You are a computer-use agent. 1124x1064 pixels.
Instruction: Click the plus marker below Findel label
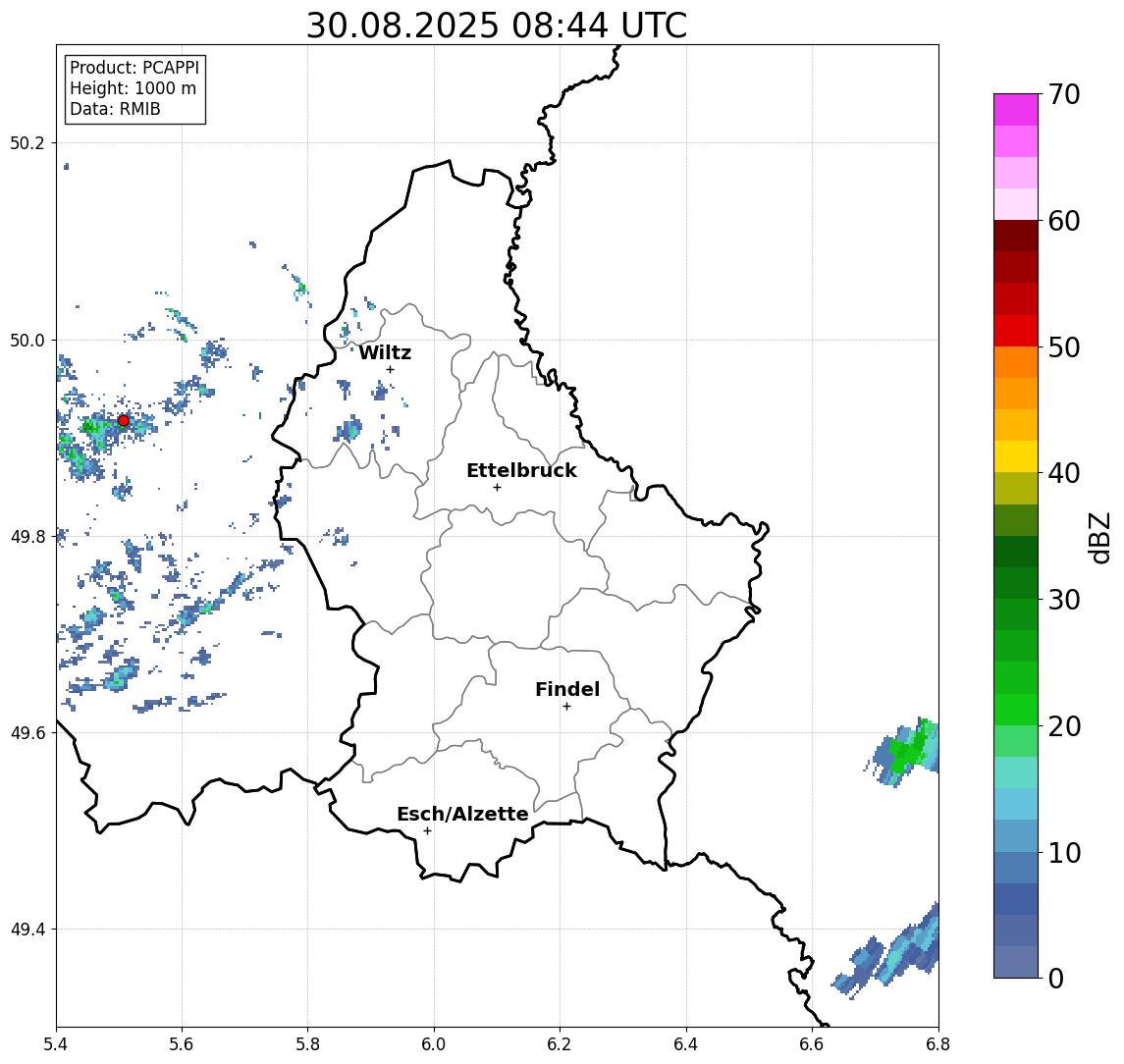(566, 707)
